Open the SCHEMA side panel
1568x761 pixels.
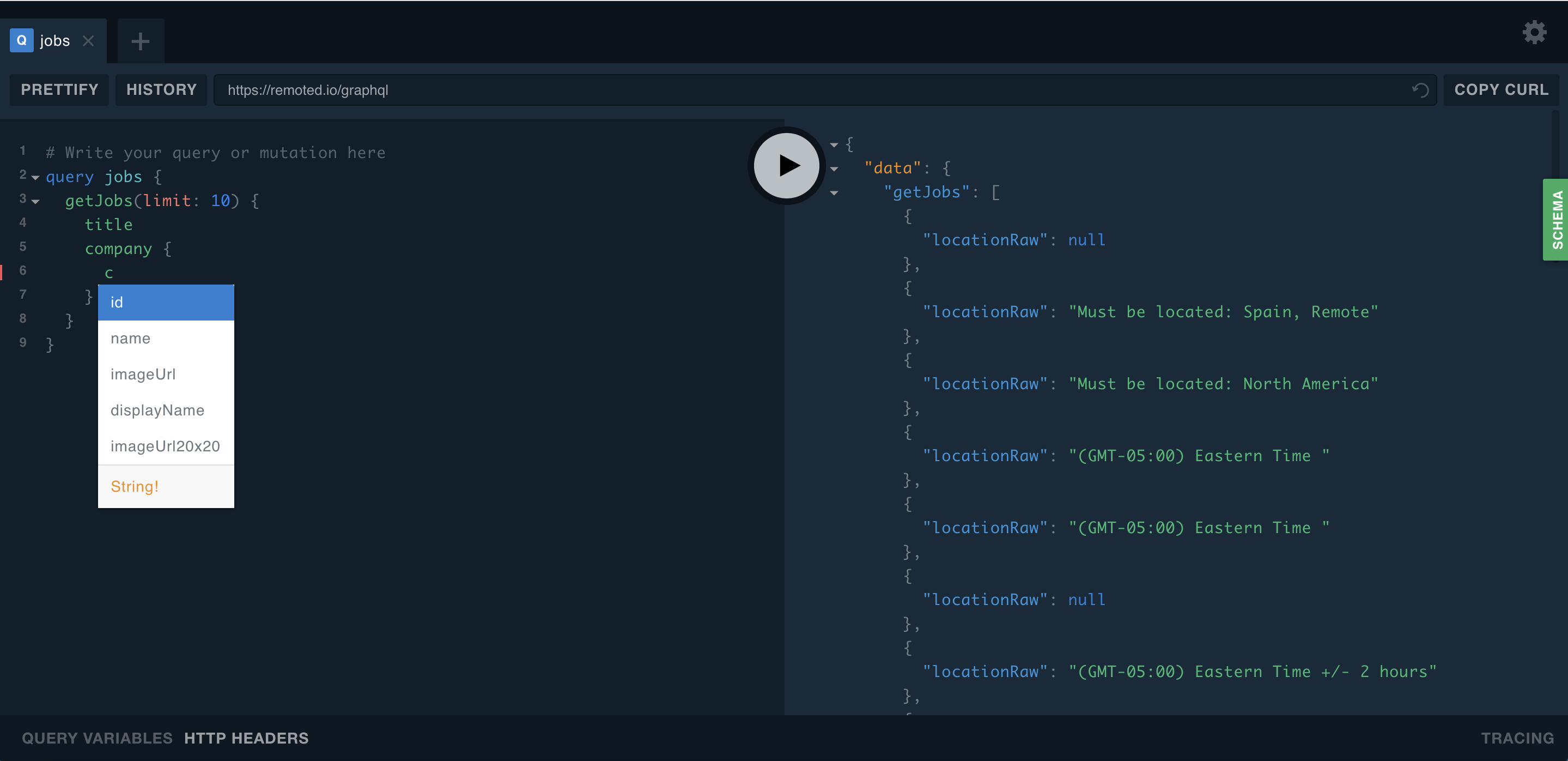click(1557, 220)
